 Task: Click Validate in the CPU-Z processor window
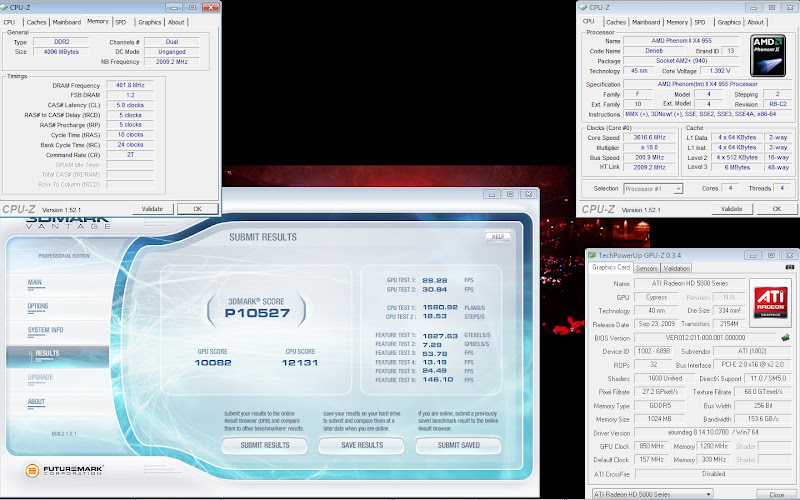point(732,209)
